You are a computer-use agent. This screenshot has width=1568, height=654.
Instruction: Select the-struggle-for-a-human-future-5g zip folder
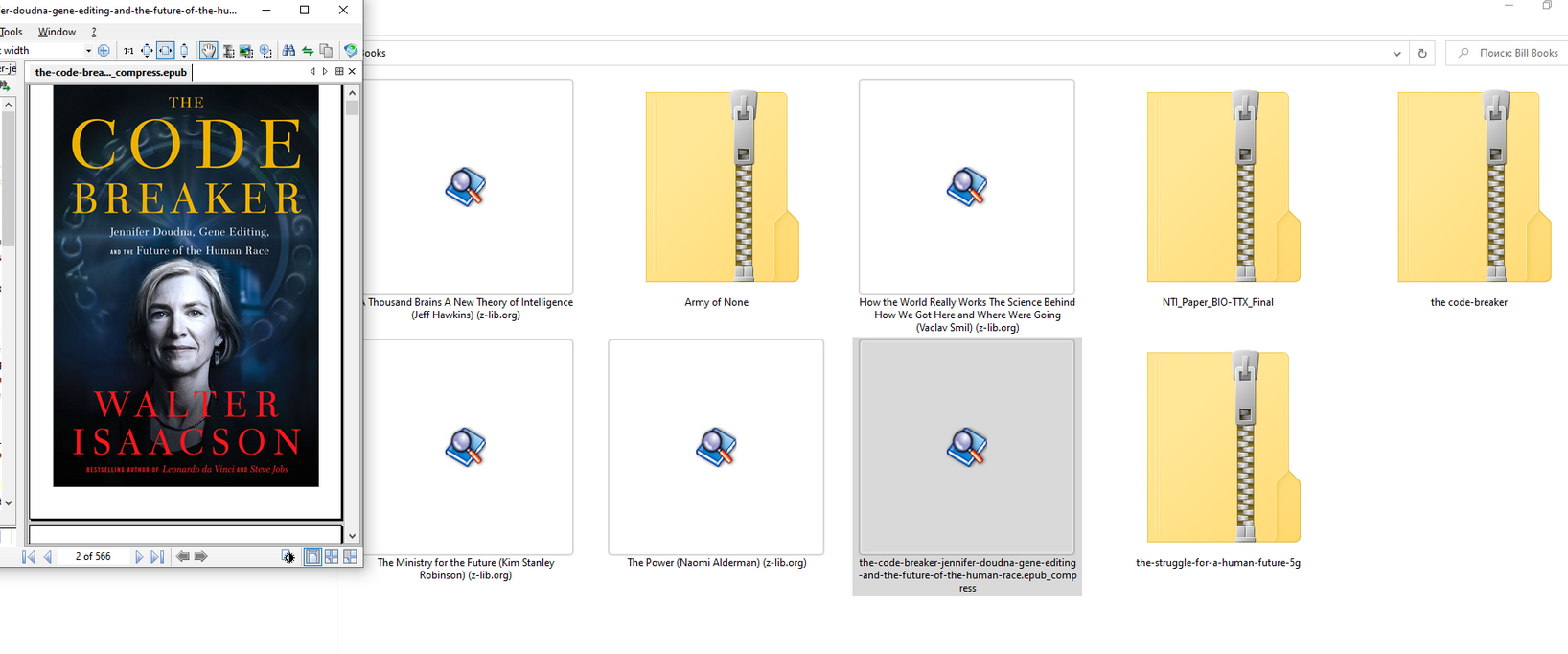pyautogui.click(x=1224, y=447)
